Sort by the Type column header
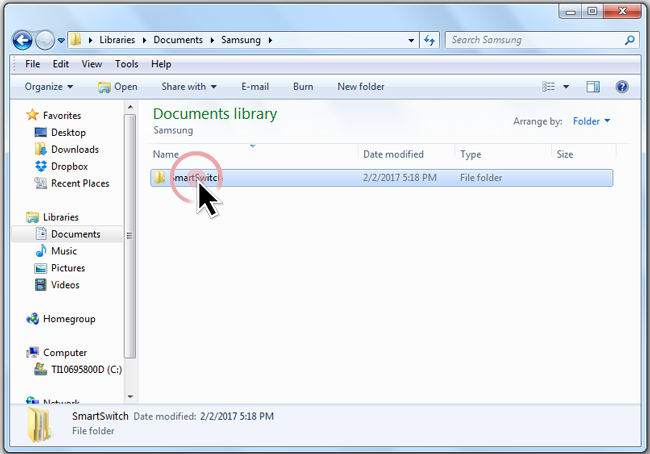The height and width of the screenshot is (454, 650). (x=471, y=155)
